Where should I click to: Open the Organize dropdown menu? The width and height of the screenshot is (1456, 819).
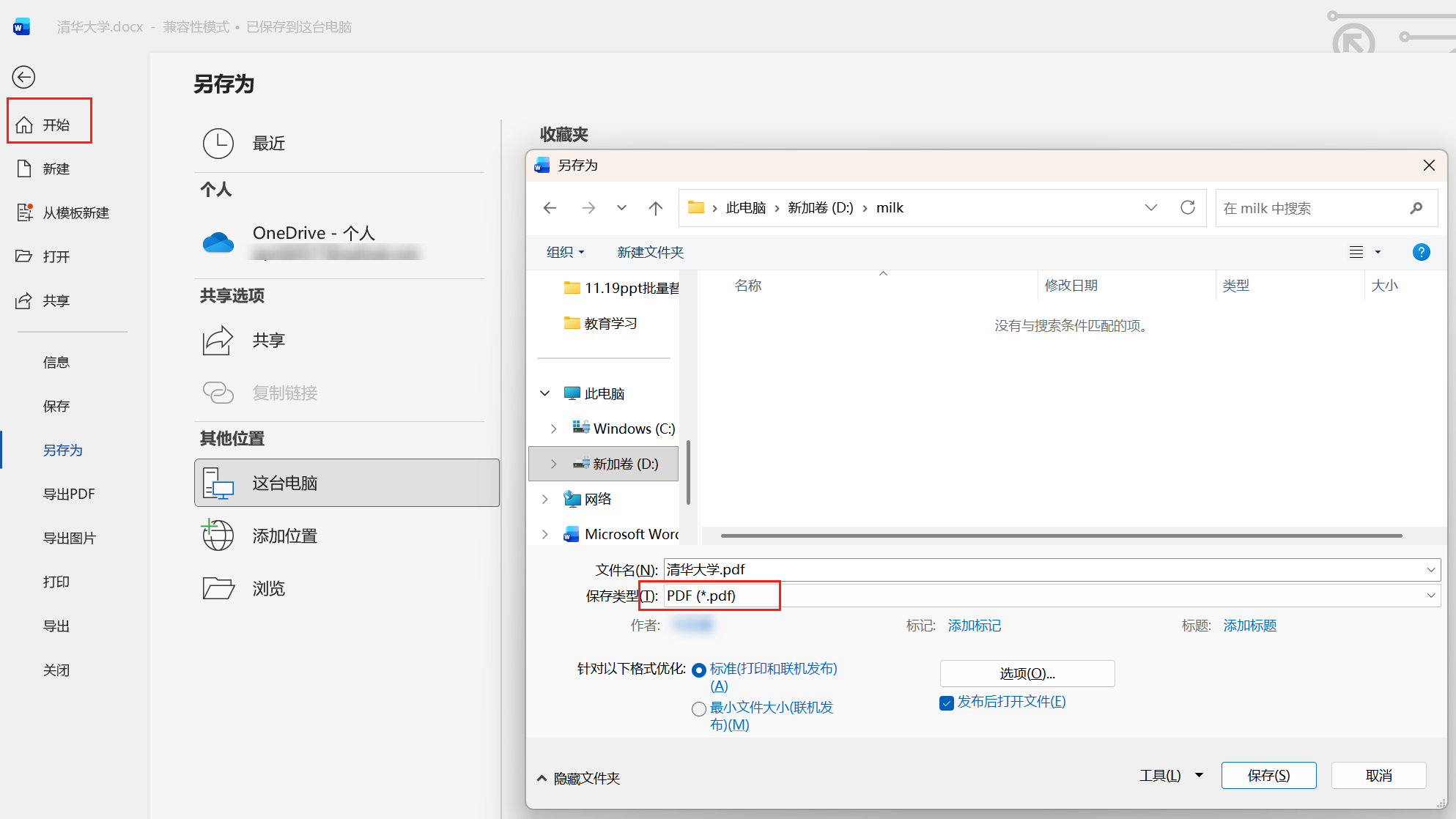(x=565, y=252)
